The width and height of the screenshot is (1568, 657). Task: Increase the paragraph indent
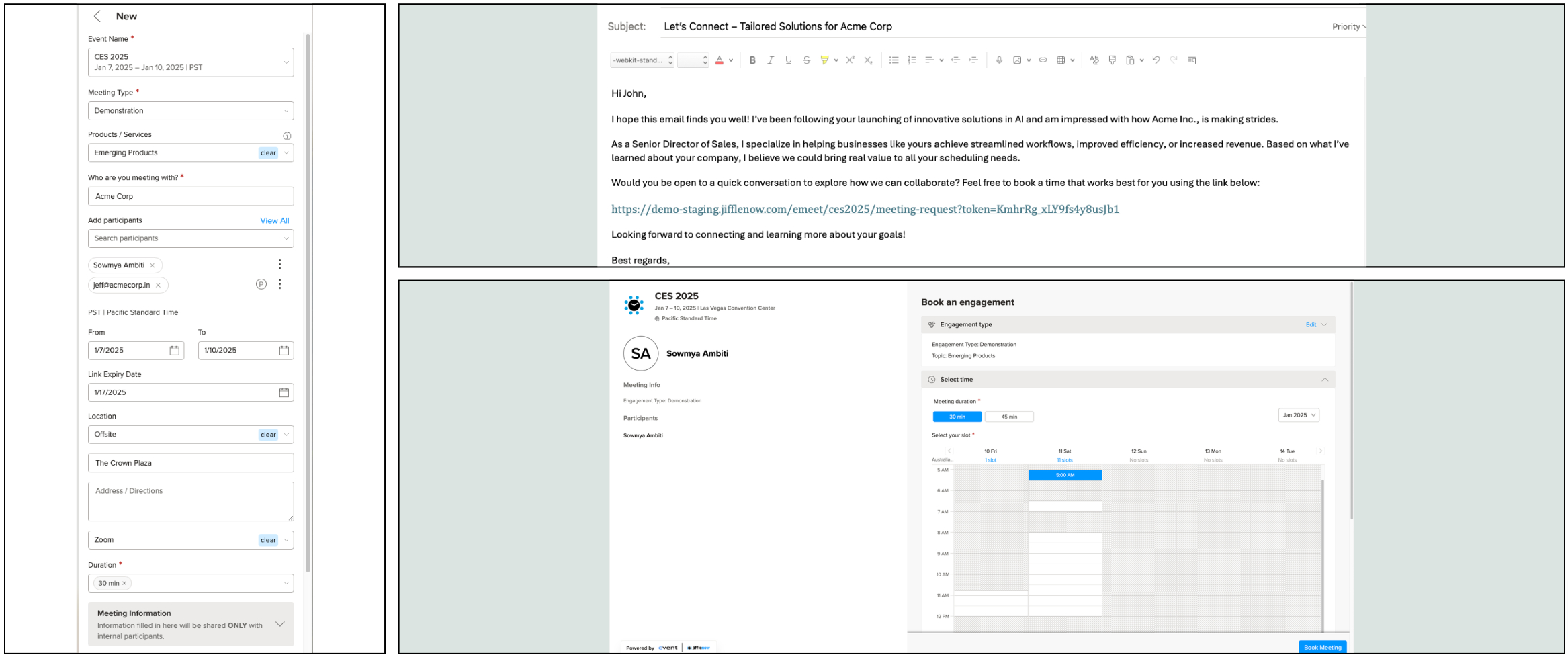973,60
